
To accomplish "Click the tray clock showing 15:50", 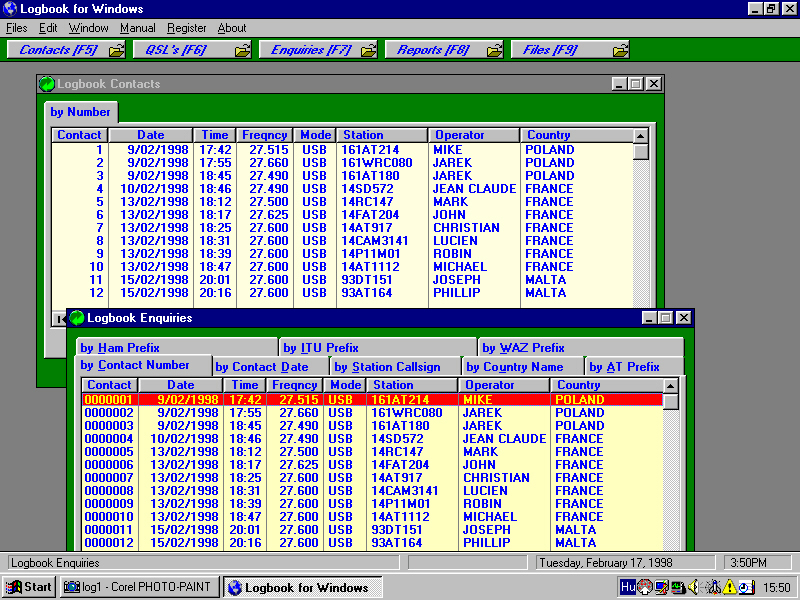I will pyautogui.click(x=777, y=588).
